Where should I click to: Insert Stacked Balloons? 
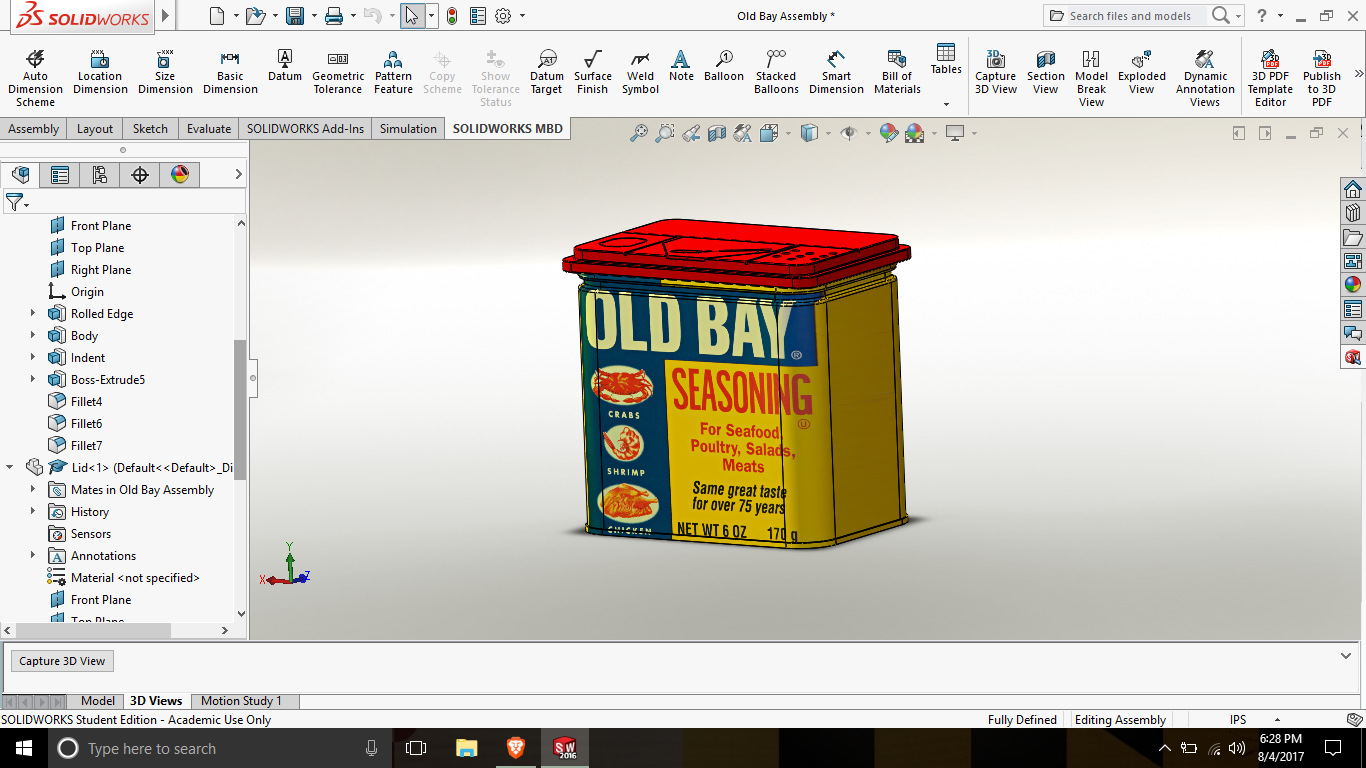click(x=776, y=72)
